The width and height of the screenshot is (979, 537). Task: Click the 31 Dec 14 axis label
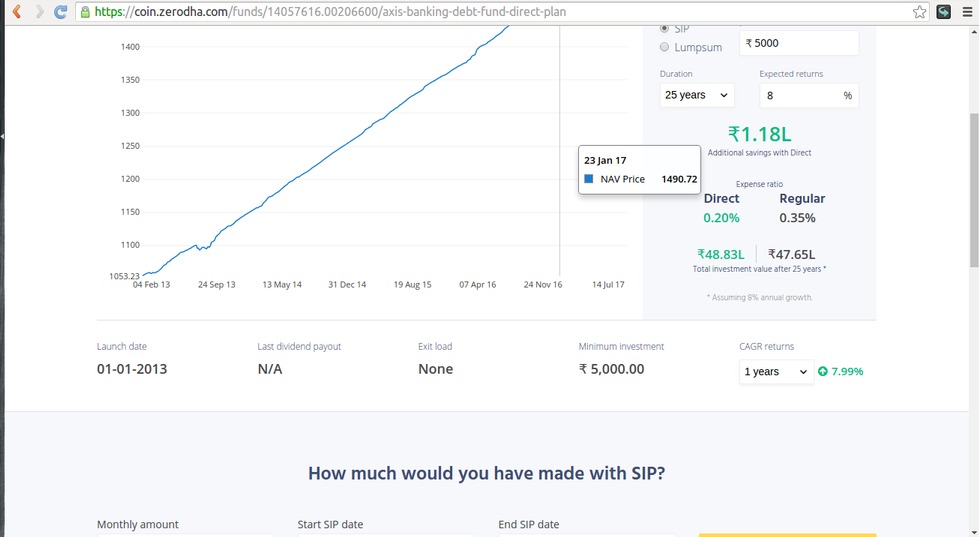[347, 285]
